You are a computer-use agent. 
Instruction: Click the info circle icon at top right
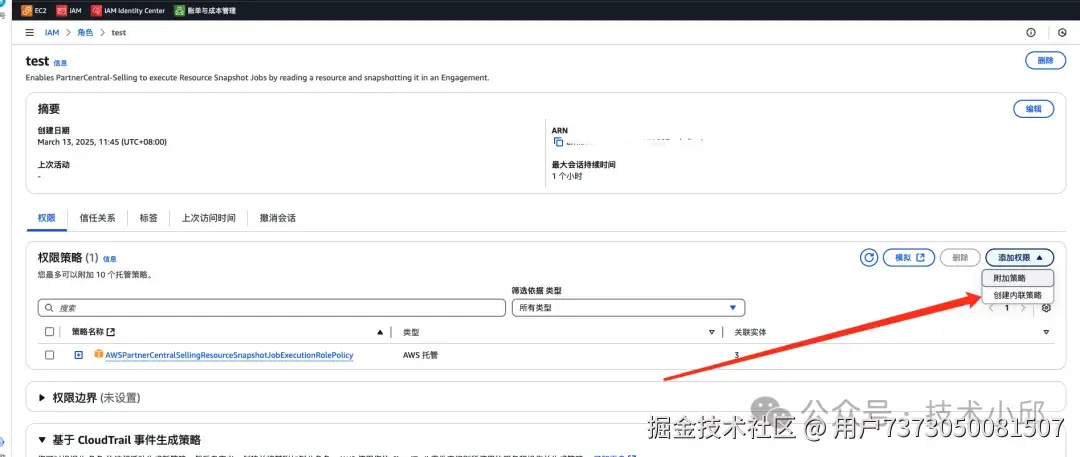tap(1030, 32)
